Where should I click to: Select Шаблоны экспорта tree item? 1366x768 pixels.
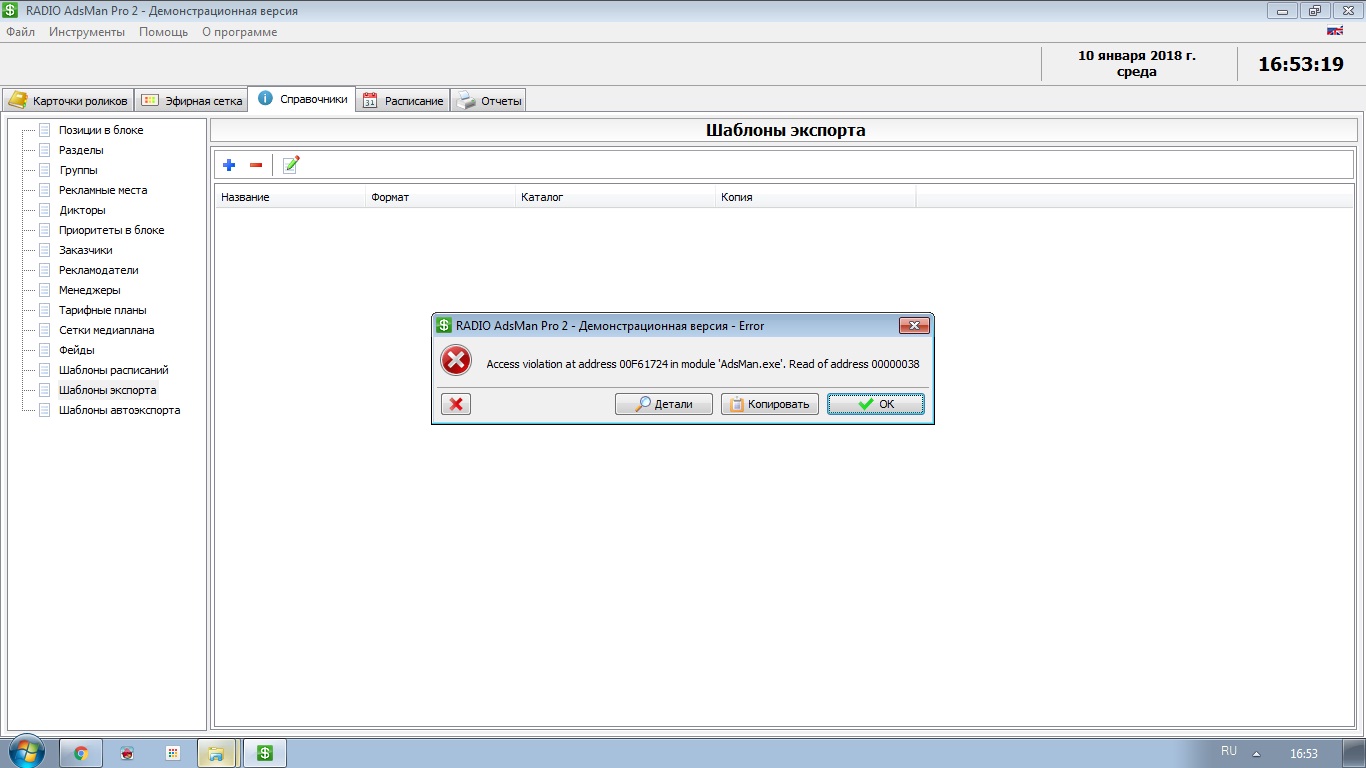click(108, 390)
